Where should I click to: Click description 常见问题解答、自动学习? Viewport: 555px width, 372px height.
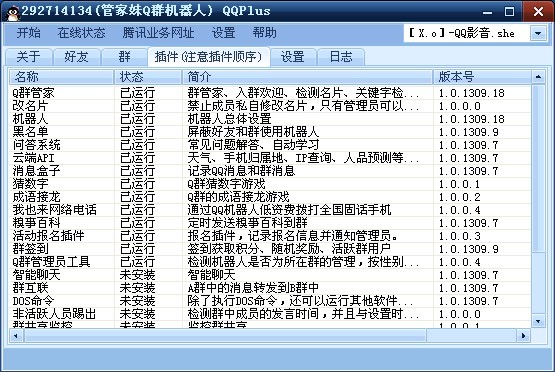[253, 145]
